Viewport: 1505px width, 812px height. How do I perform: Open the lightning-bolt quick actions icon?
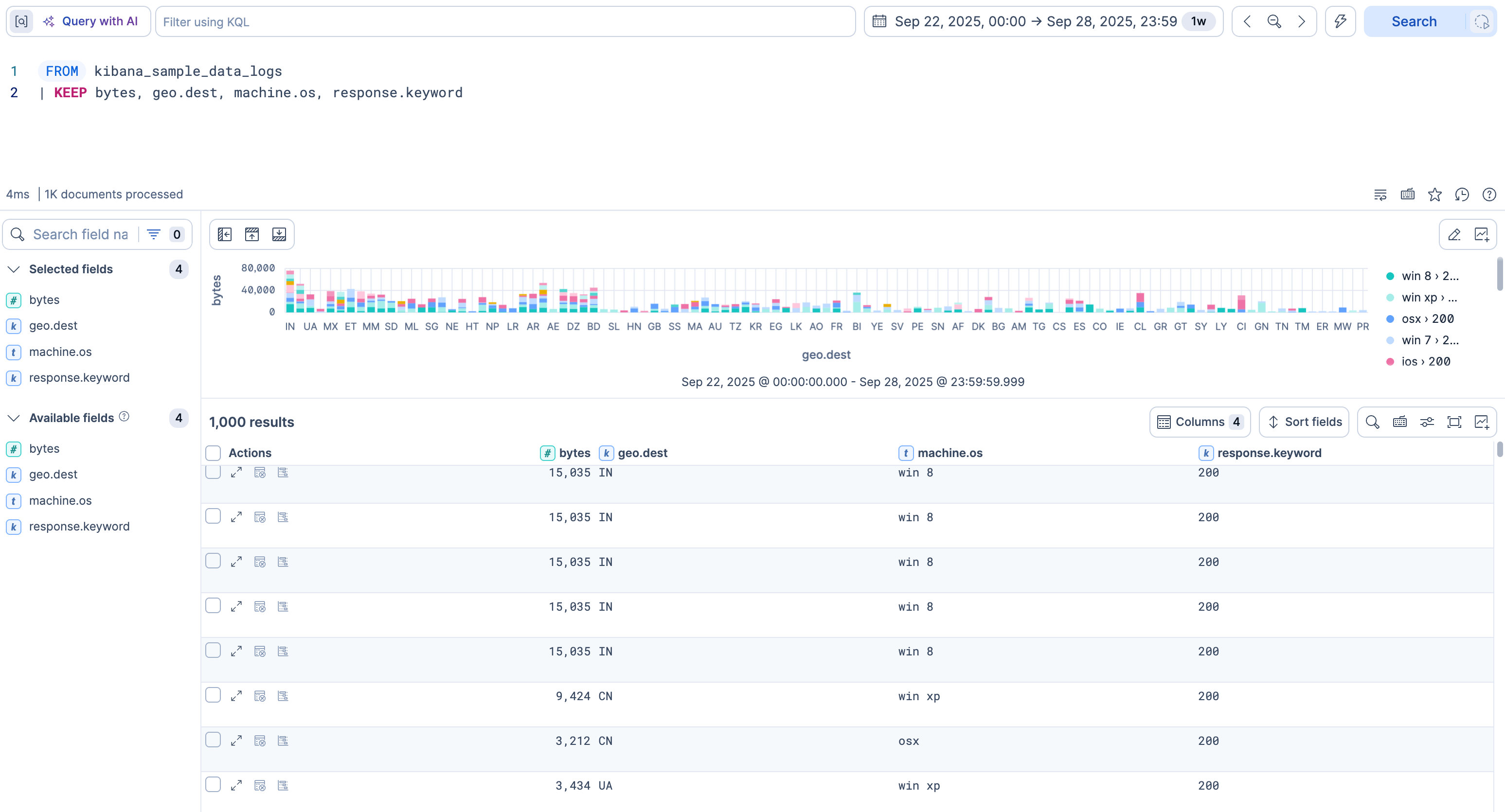(1340, 21)
